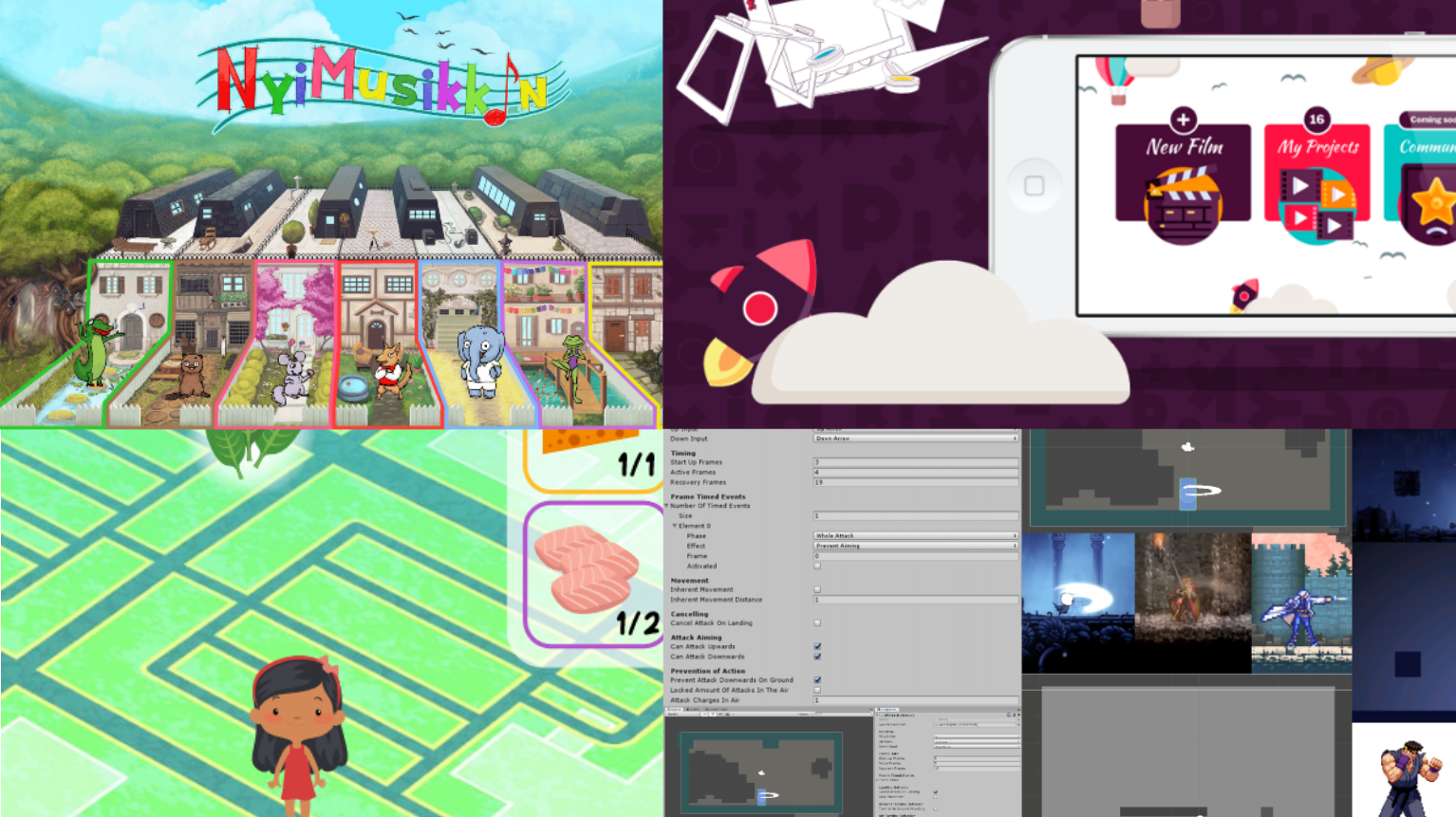Open the castle ninja reference thumbnail
The width and height of the screenshot is (1456, 817).
1301,603
